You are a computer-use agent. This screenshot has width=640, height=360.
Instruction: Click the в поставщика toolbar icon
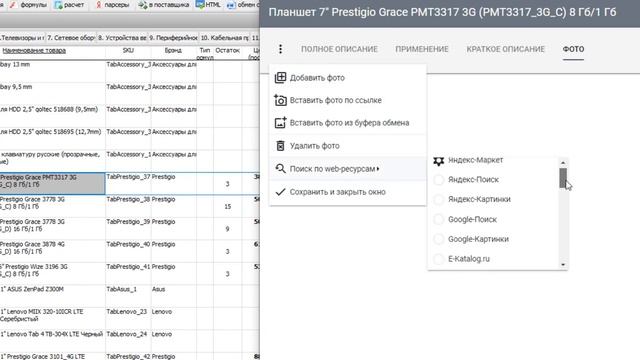pos(142,5)
